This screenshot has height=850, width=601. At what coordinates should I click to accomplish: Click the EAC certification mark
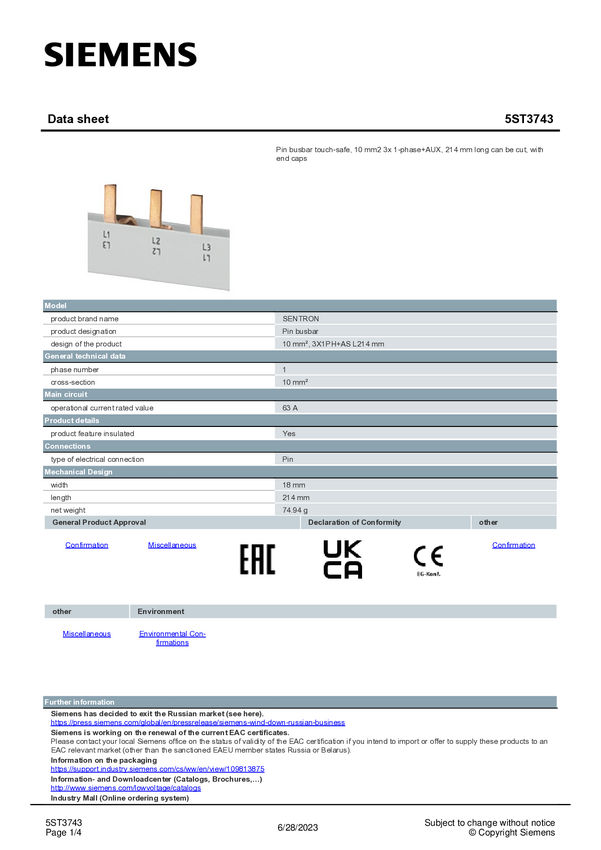click(x=257, y=559)
